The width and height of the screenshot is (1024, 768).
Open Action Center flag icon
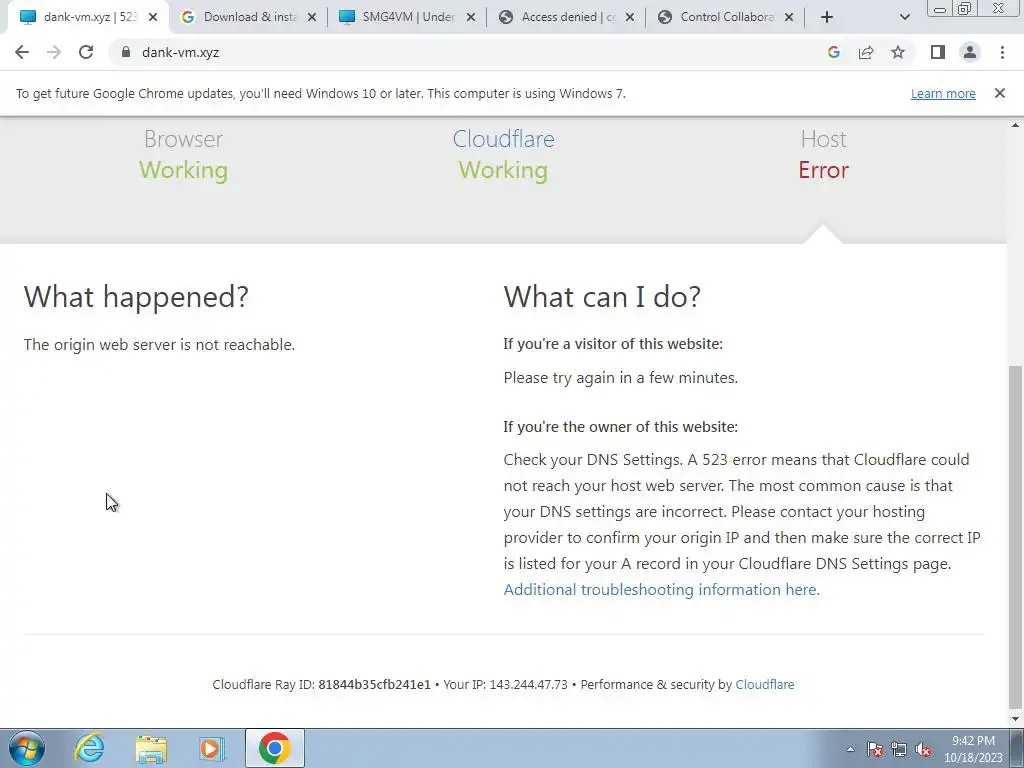coord(874,750)
